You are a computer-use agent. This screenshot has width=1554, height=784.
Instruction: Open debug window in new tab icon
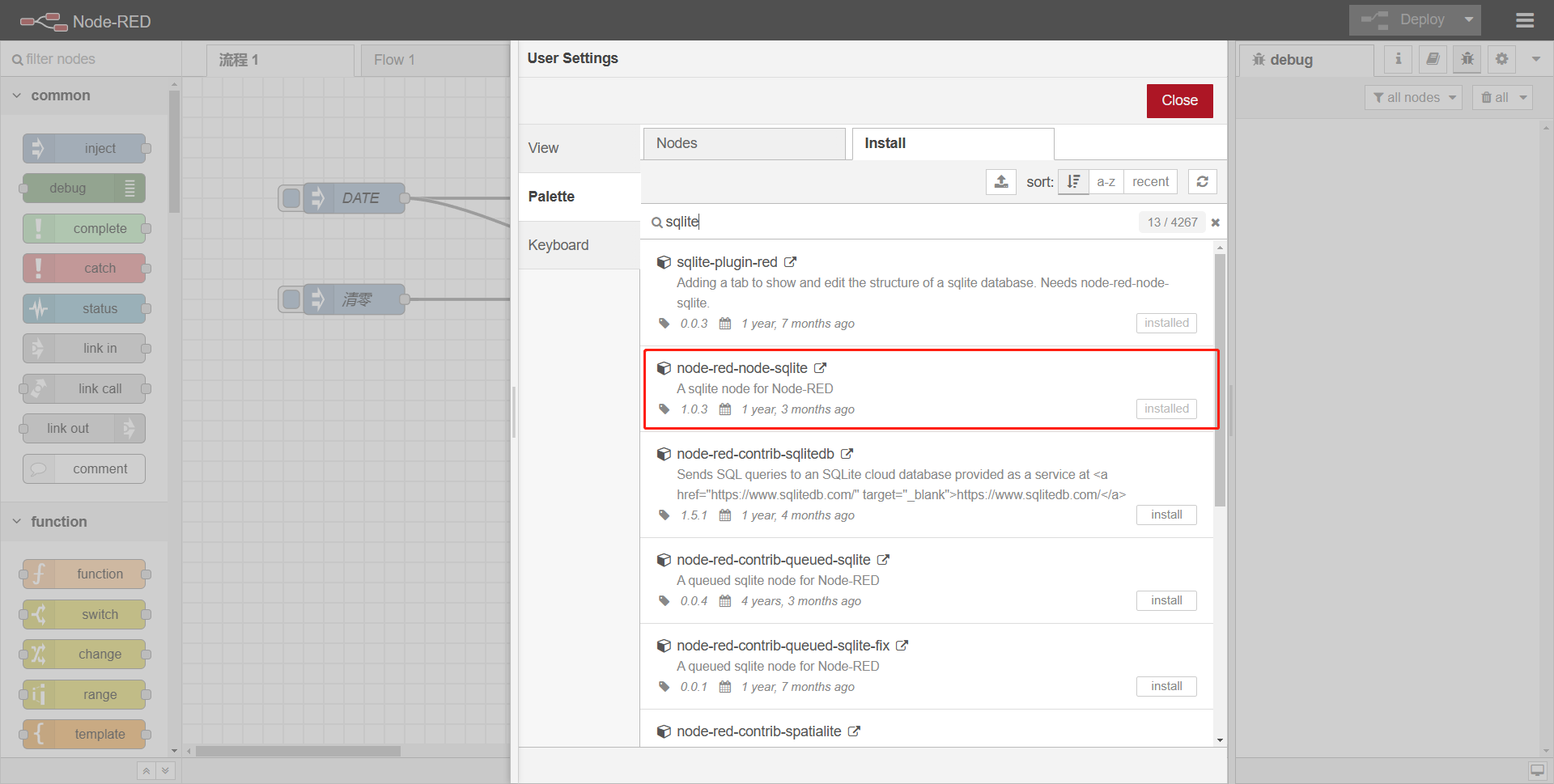pos(1538,771)
